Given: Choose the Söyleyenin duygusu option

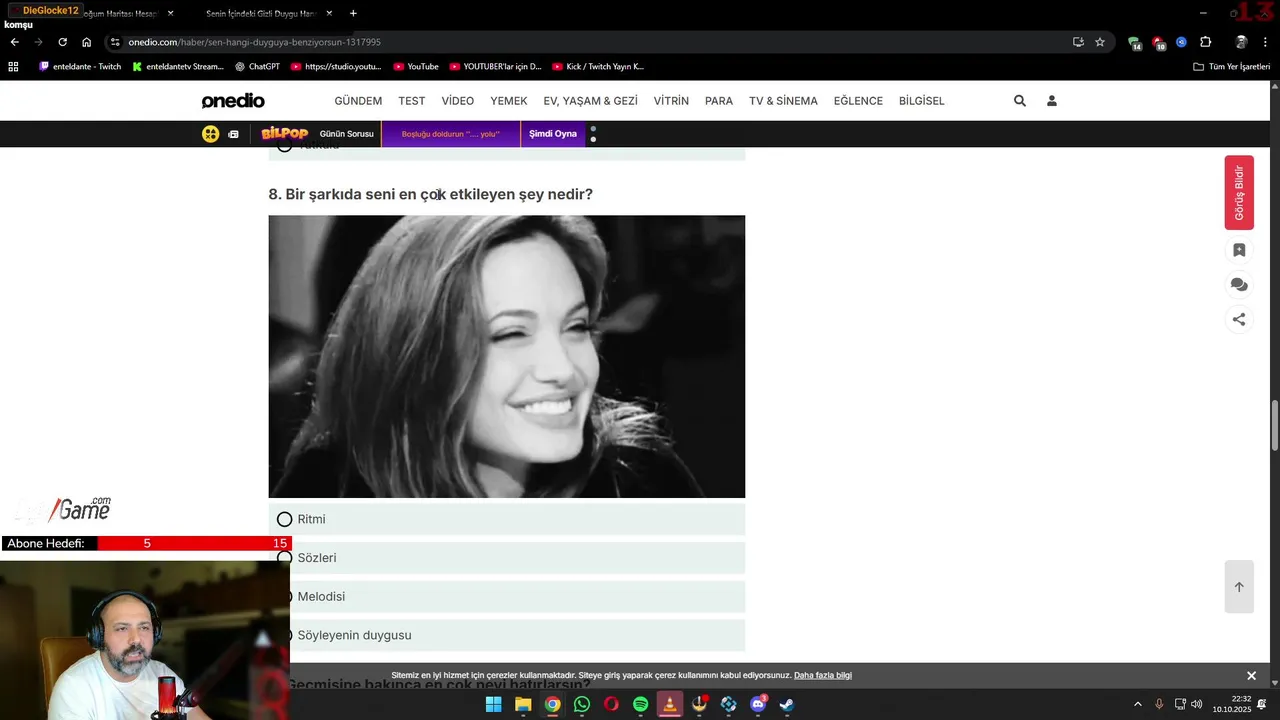Looking at the screenshot, I should pyautogui.click(x=506, y=635).
